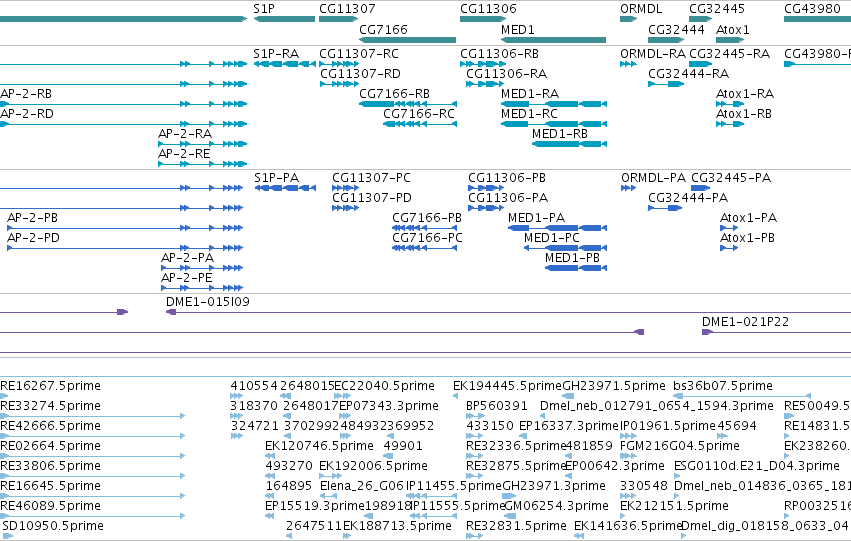Select protein Atox1-PA

click(748, 218)
